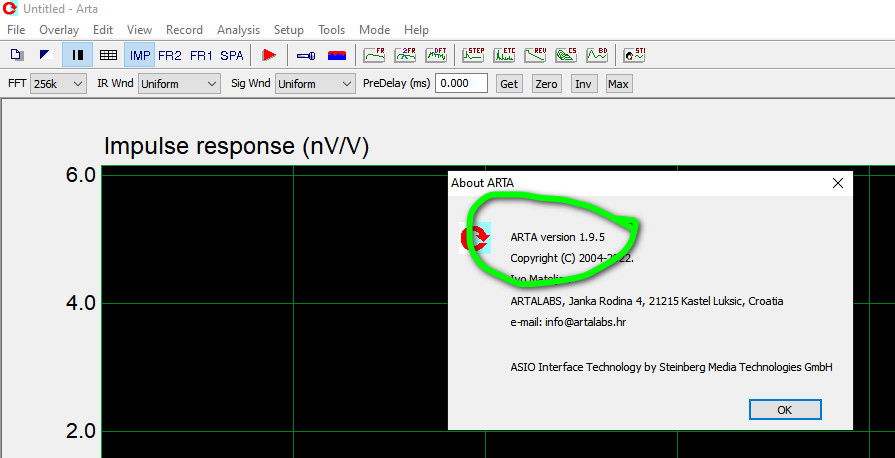Screen dimensions: 895x458
Task: Expand the Sig Wnd window dropdown
Action: 315,83
